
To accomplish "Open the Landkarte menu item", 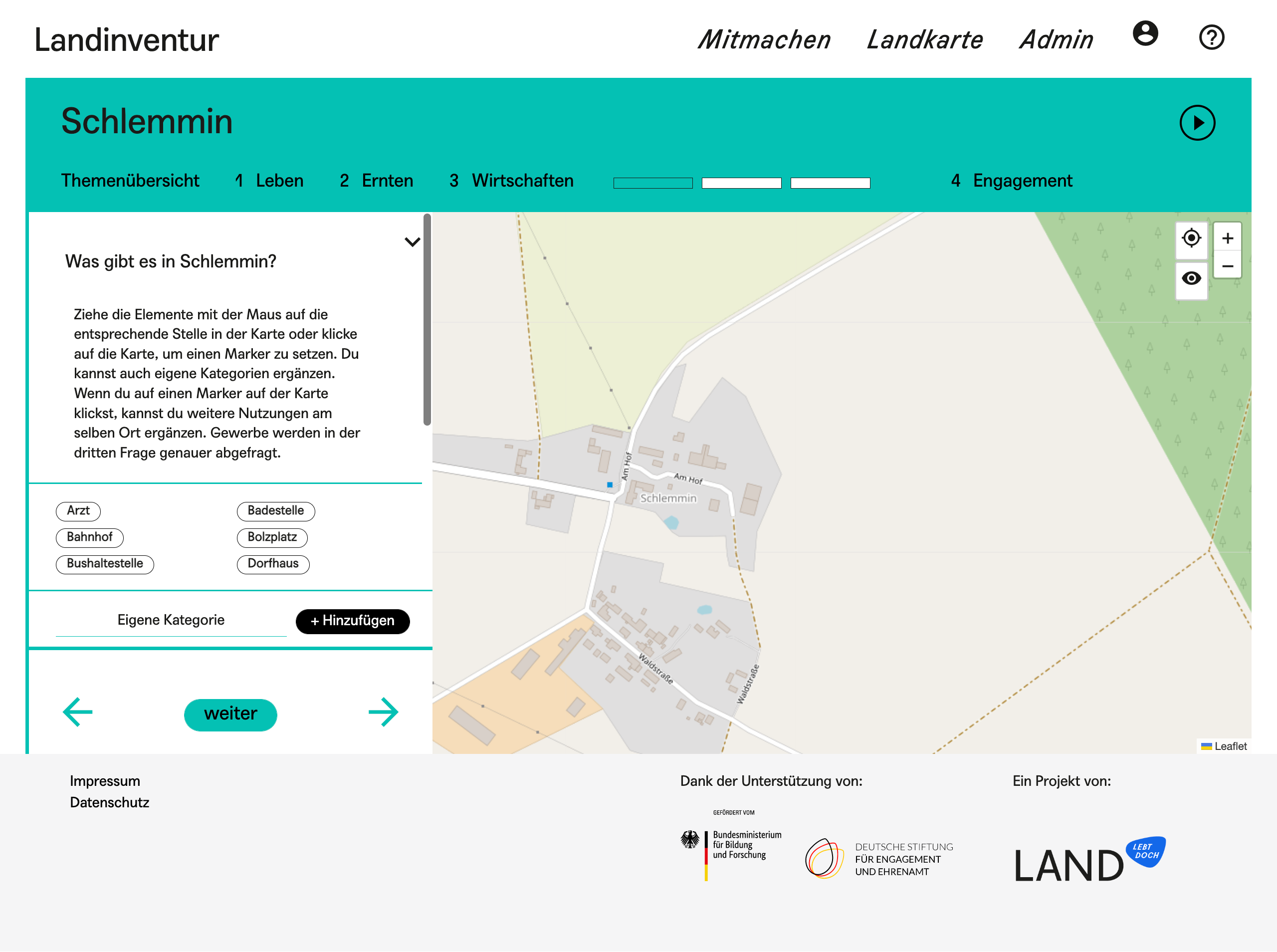I will pyautogui.click(x=924, y=40).
